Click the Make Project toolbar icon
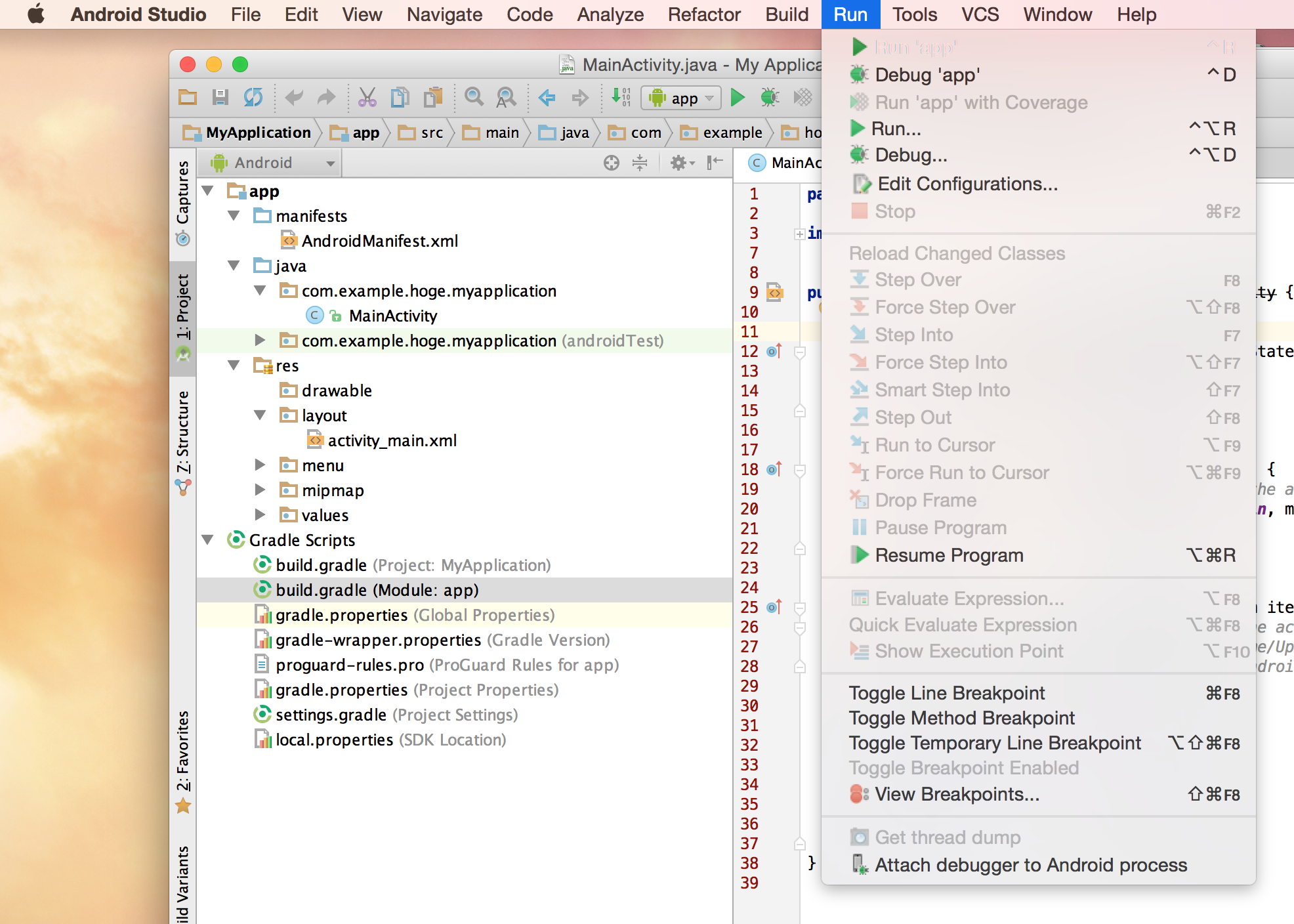The image size is (1294, 924). 621,98
